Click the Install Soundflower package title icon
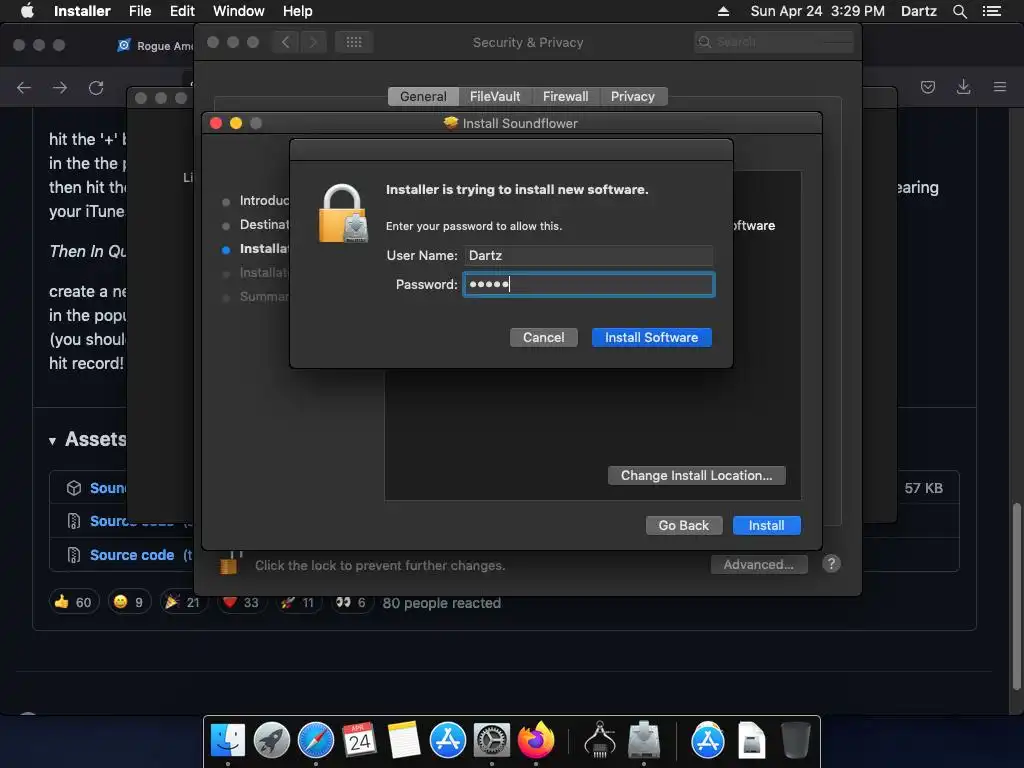Screen dimensions: 1024x768 coord(451,123)
